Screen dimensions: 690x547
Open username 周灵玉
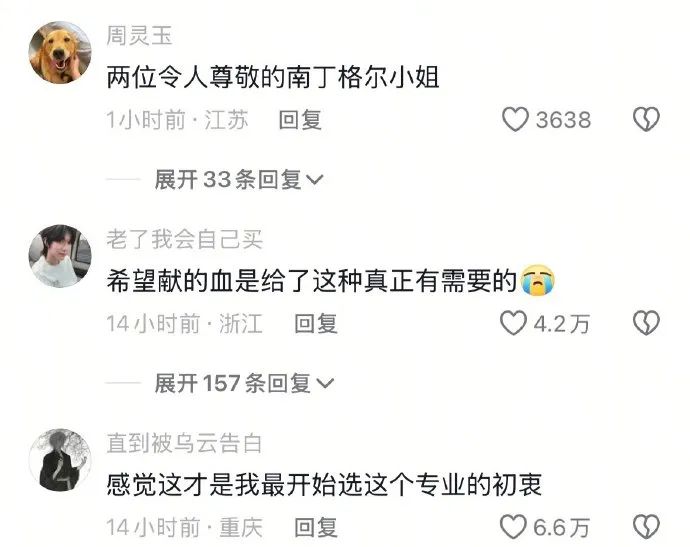[139, 35]
